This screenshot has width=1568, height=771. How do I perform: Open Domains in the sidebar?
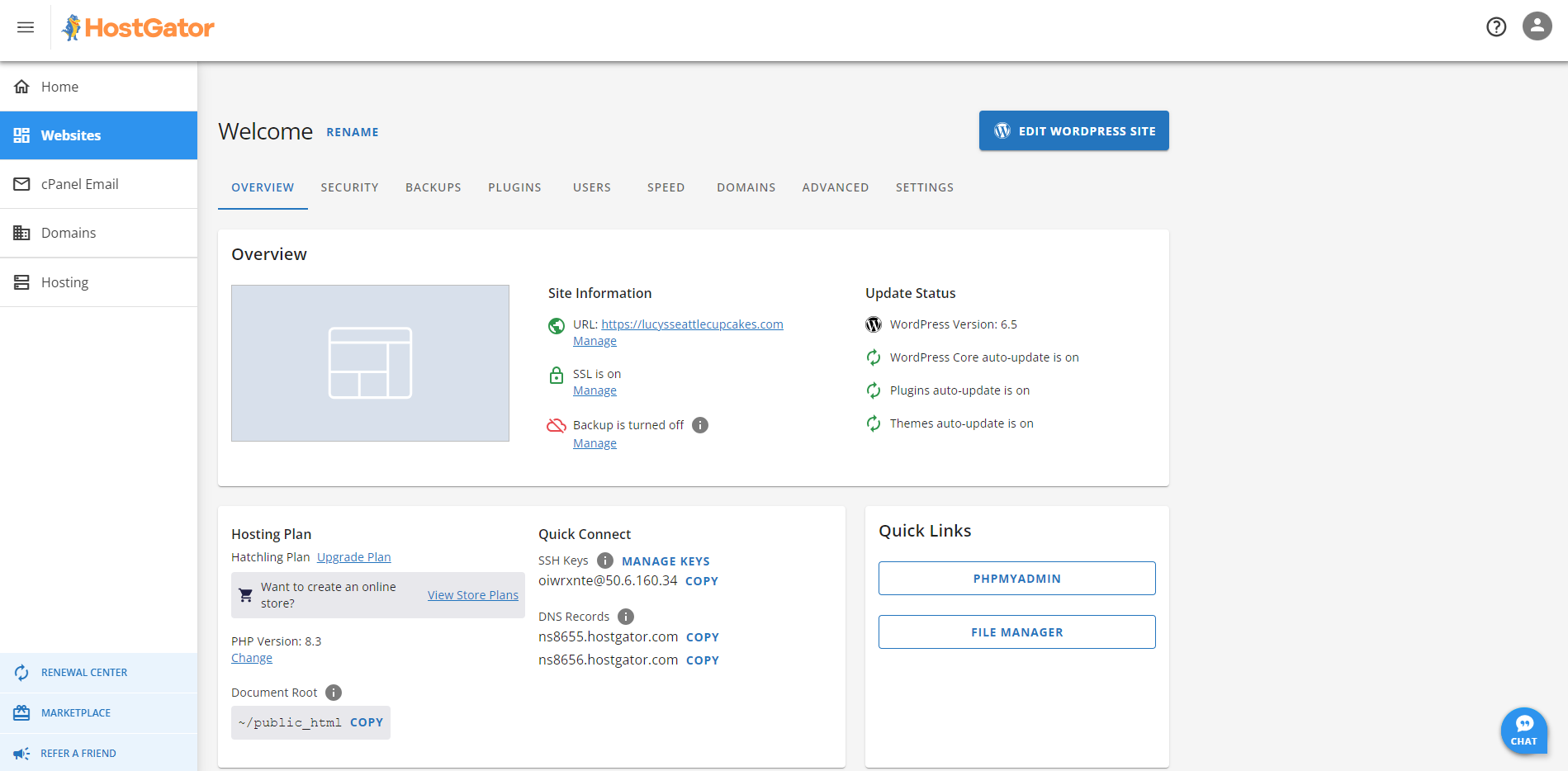click(98, 233)
